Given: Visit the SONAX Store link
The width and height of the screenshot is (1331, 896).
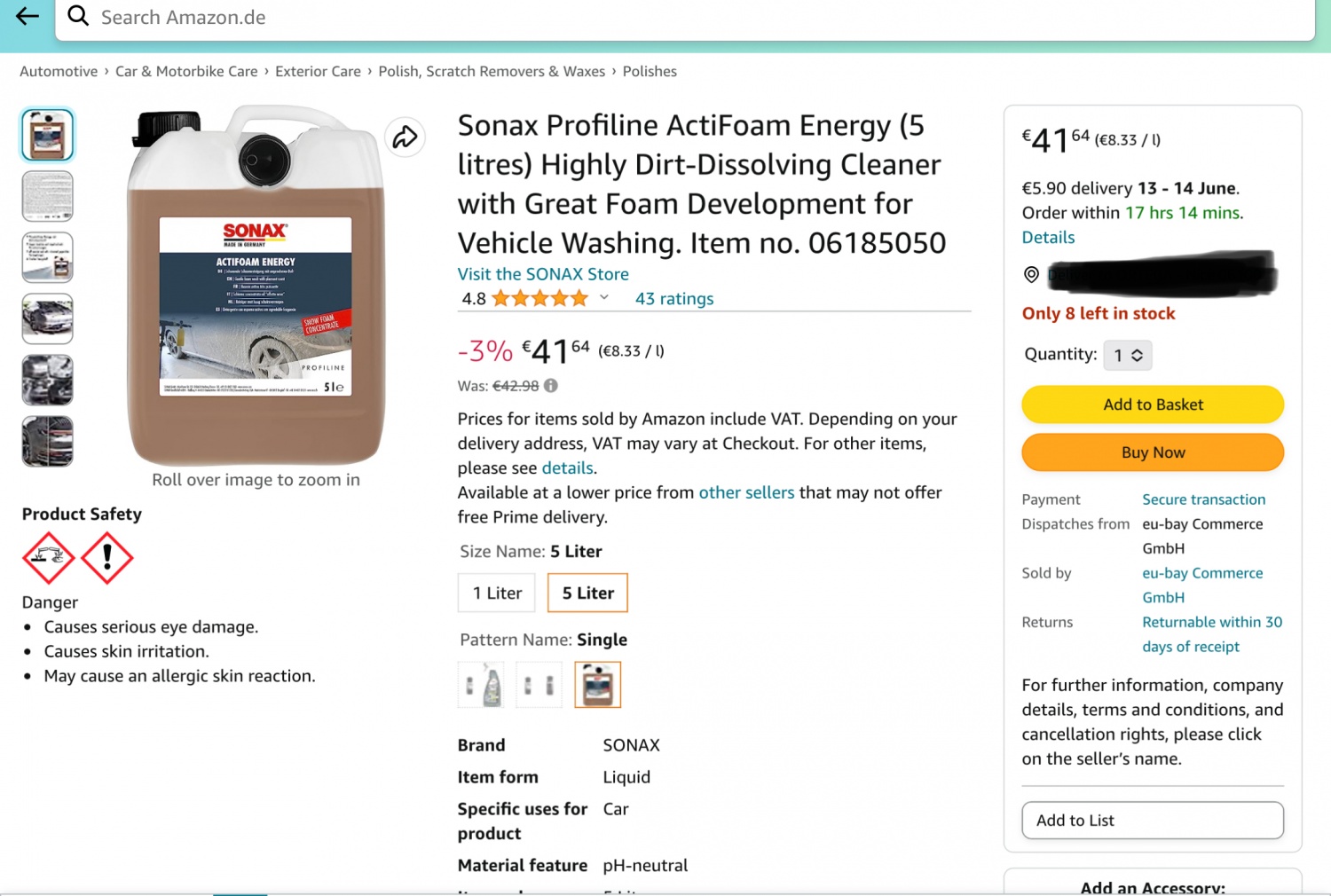Looking at the screenshot, I should point(543,274).
